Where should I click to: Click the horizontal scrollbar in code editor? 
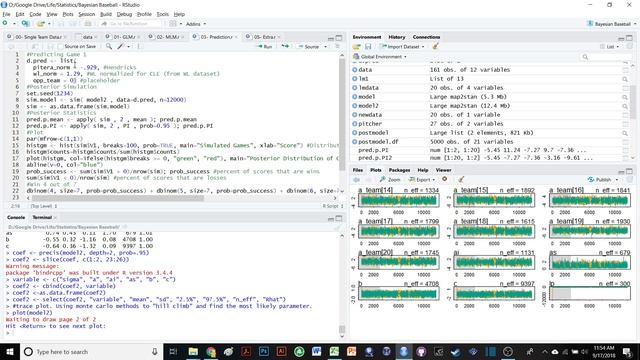(118, 198)
